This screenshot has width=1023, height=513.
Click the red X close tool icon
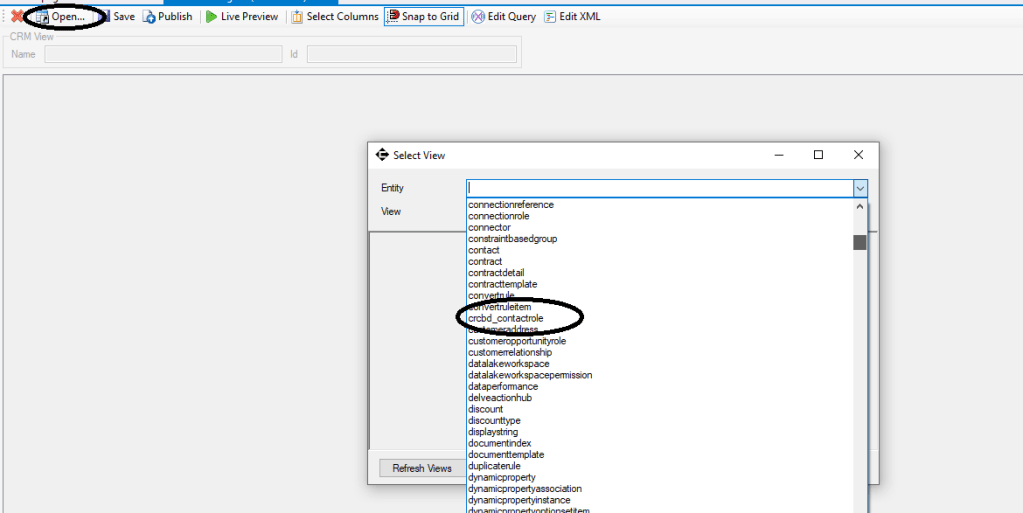[17, 17]
